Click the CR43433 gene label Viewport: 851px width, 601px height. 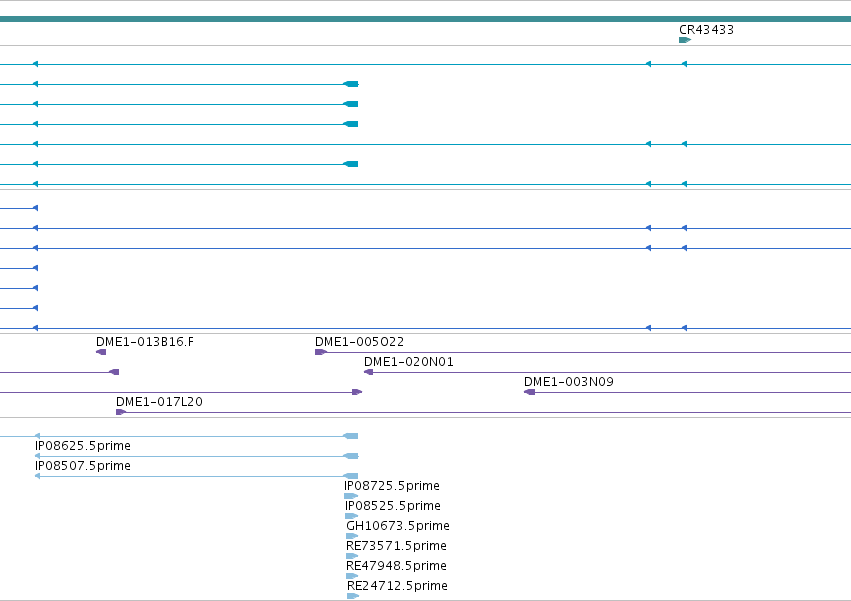706,30
